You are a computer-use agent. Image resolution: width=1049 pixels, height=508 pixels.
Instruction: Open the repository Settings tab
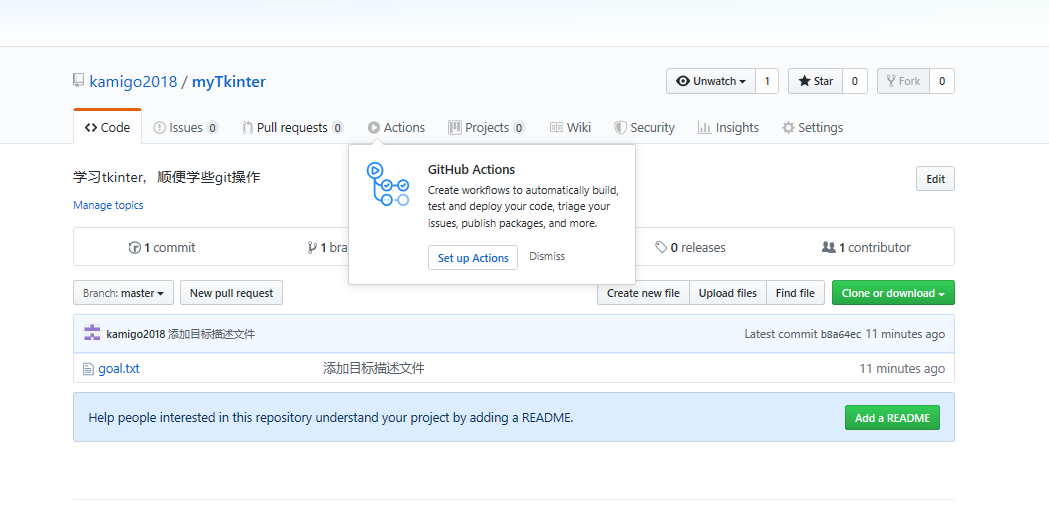click(x=813, y=127)
